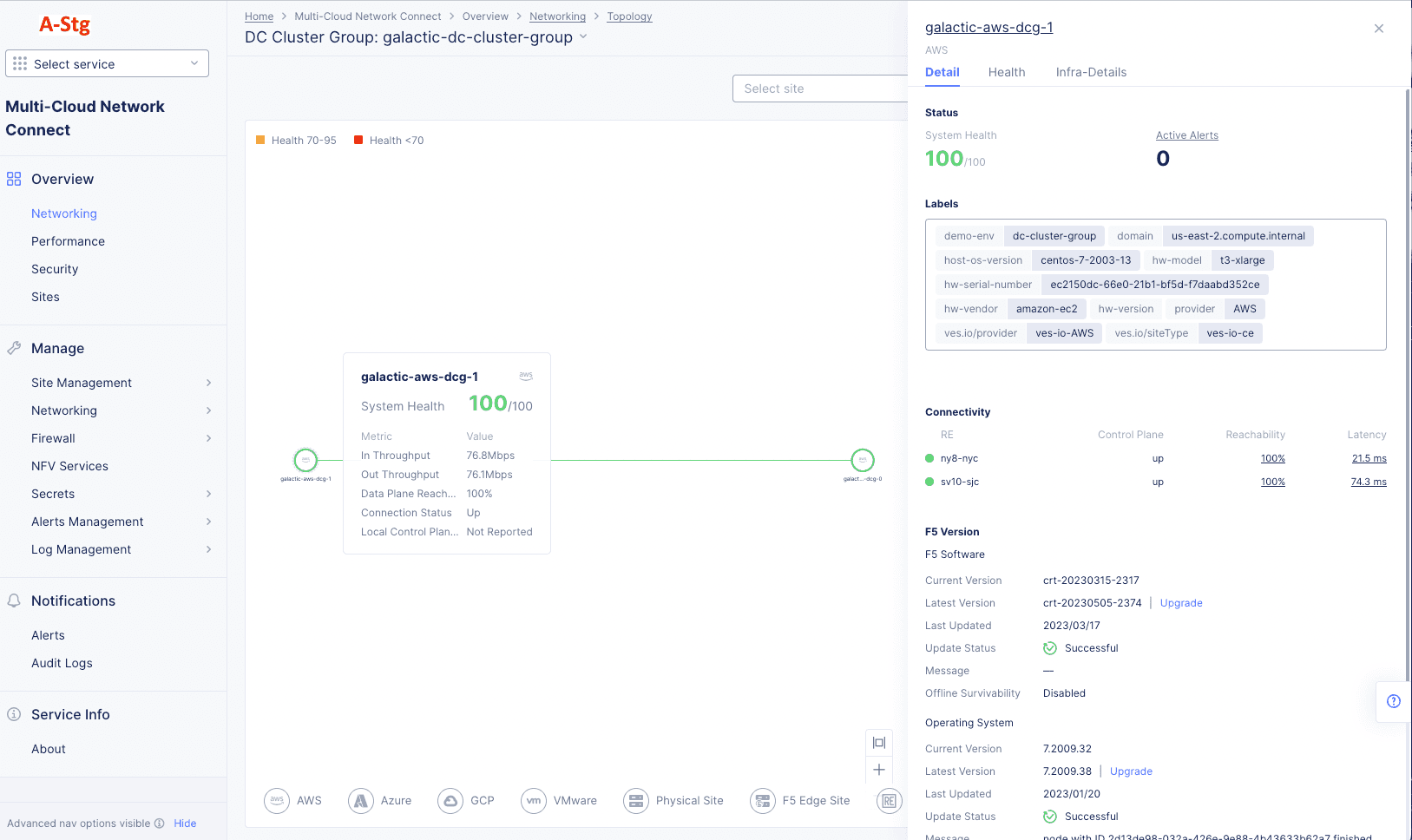Zoom in using the plus icon on the map

click(878, 770)
